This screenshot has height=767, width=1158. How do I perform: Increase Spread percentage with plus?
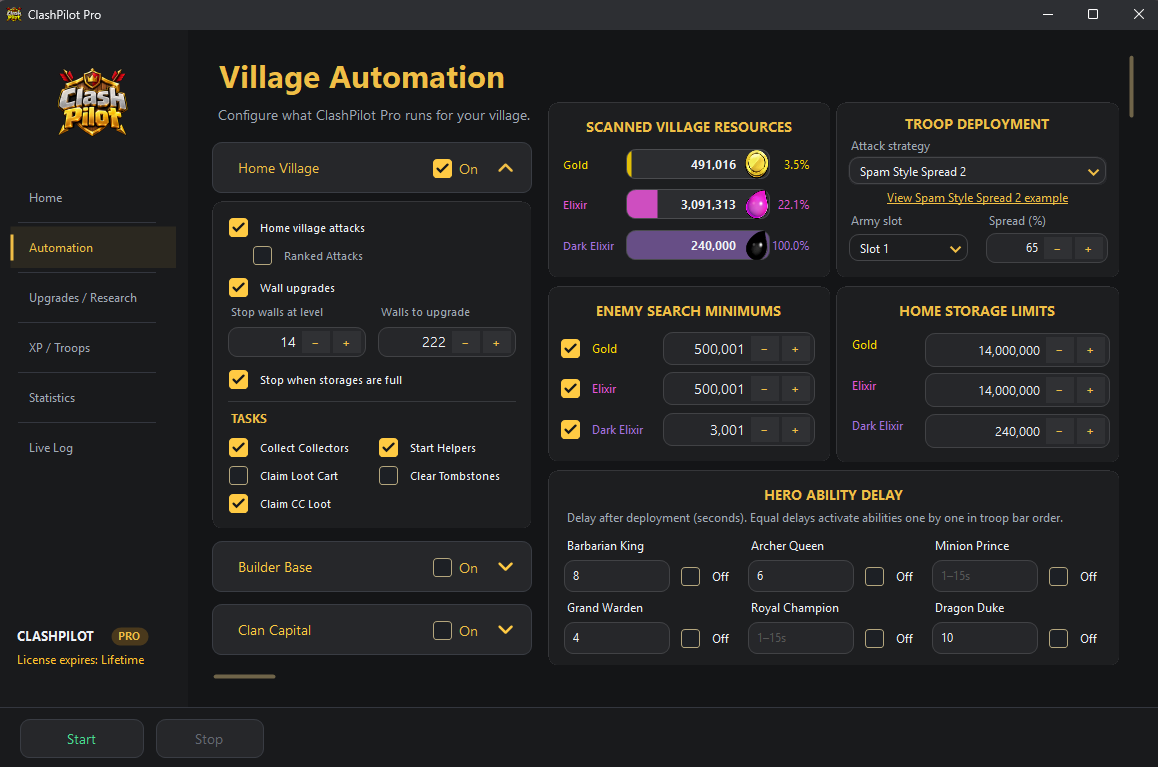pyautogui.click(x=1088, y=249)
